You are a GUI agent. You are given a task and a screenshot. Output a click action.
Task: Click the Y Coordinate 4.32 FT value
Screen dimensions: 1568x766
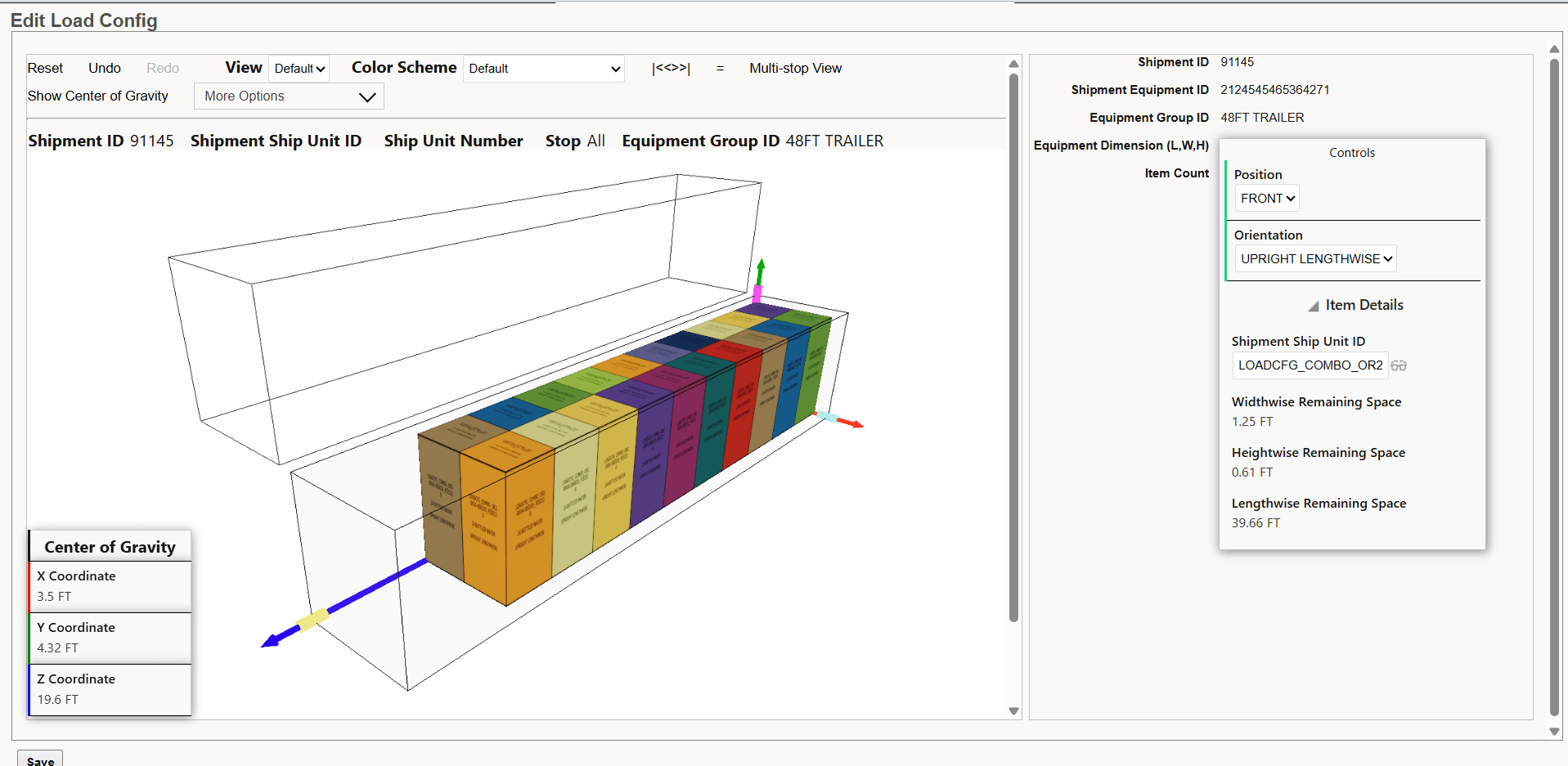click(x=57, y=648)
